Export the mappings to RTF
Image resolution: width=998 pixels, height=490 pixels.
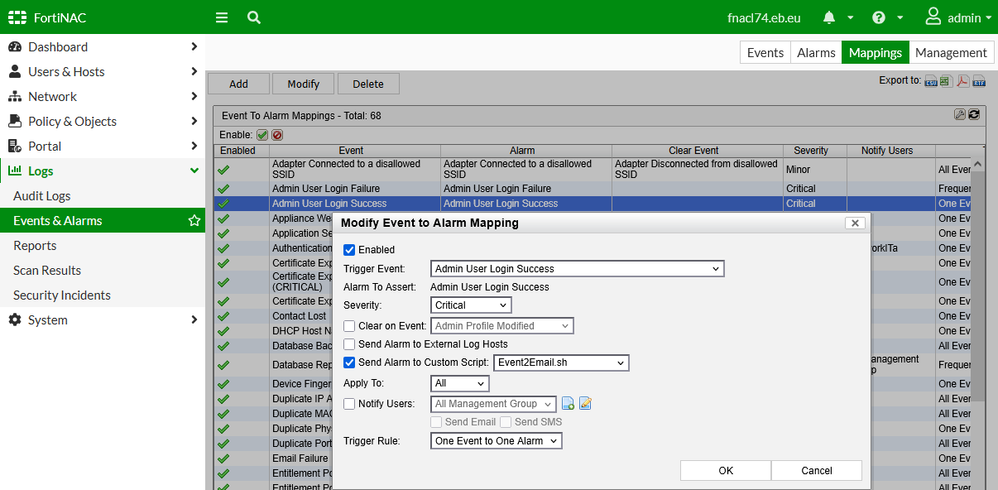click(x=979, y=81)
